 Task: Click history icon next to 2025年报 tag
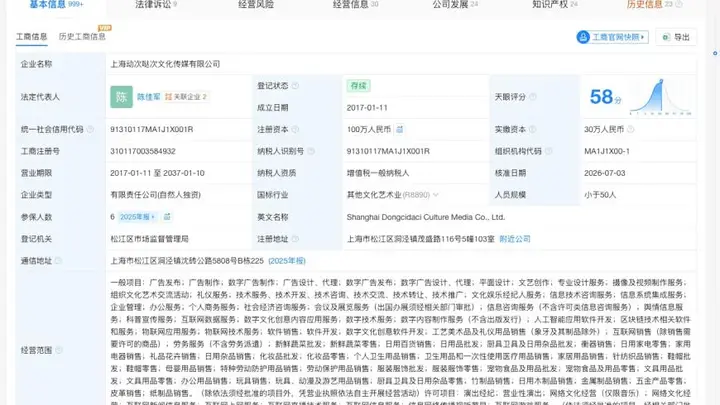(167, 217)
